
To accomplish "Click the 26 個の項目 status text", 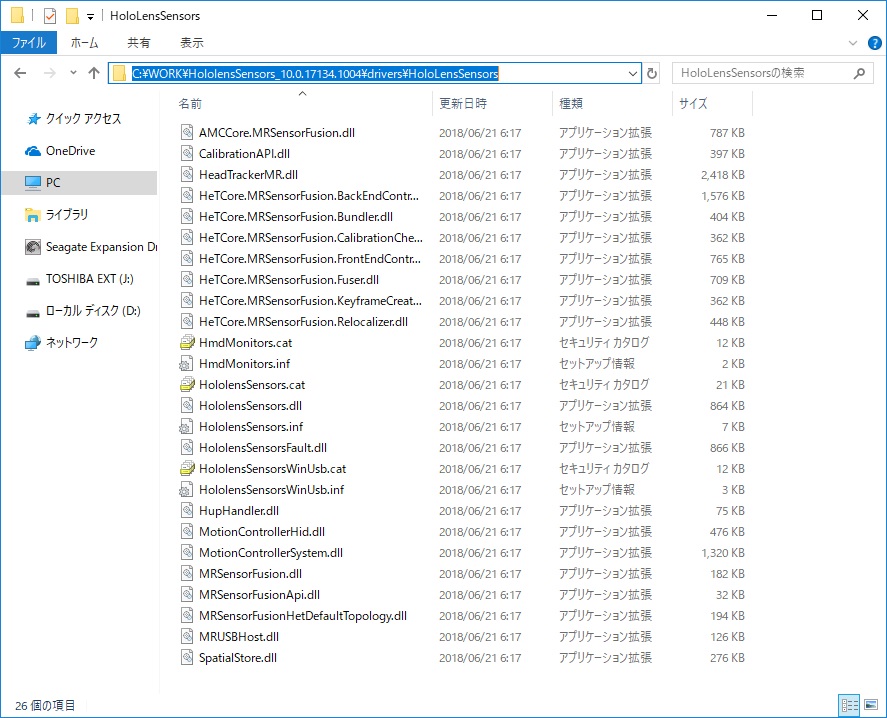I will pyautogui.click(x=45, y=706).
